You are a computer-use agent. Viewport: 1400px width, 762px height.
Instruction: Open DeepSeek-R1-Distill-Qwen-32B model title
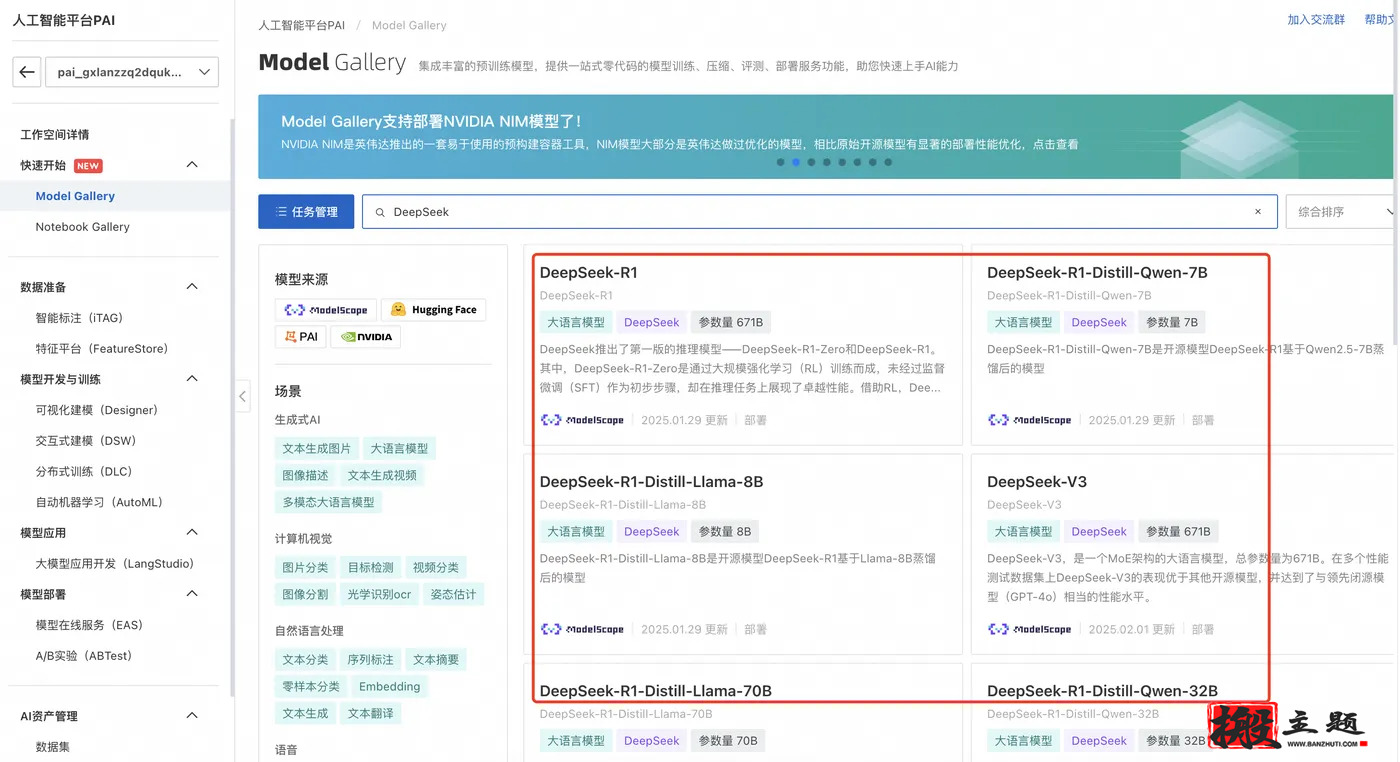(1102, 691)
